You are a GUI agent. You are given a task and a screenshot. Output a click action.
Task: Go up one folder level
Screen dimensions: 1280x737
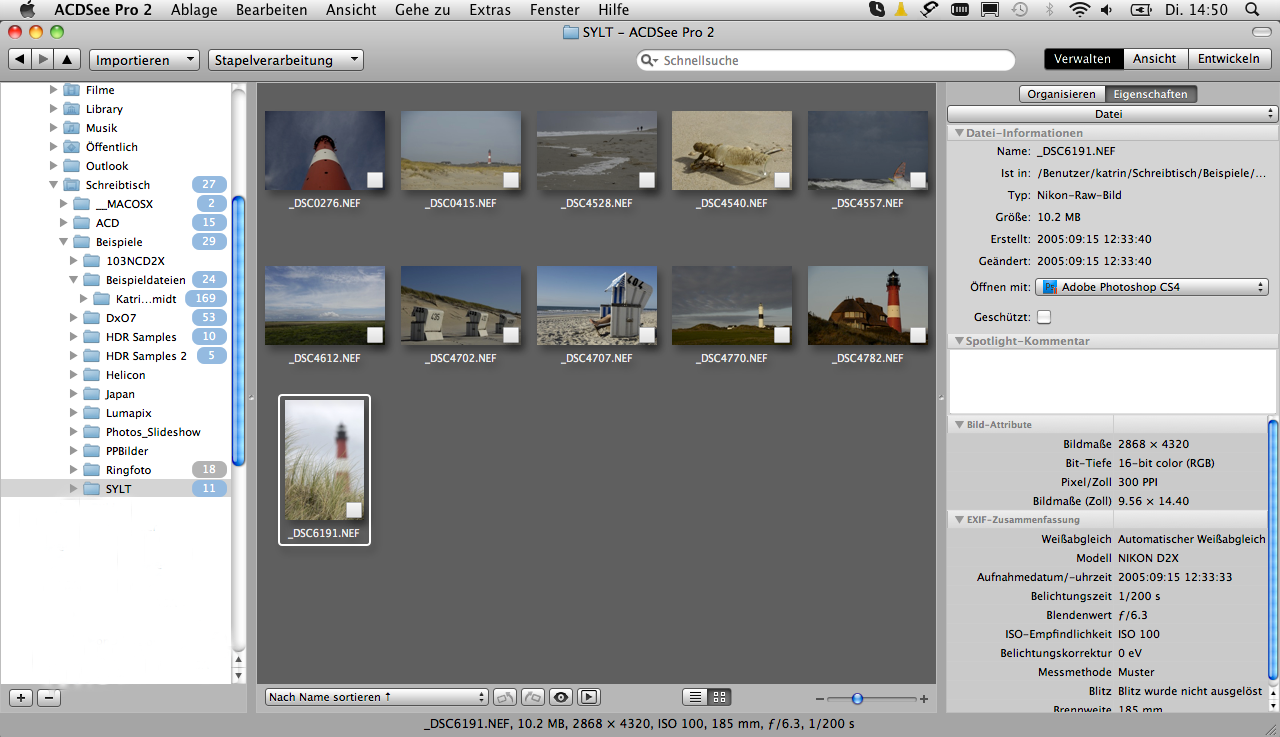tap(66, 60)
